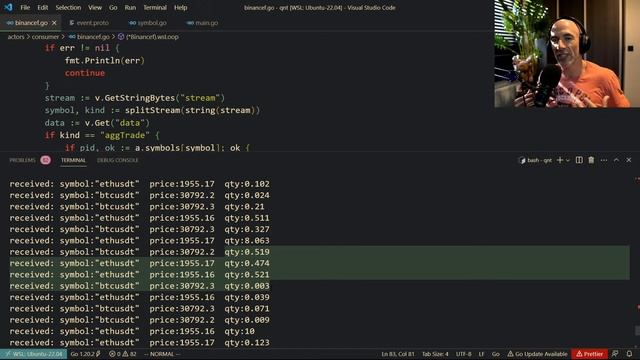Click terminal line with qty:0.102

point(140,184)
